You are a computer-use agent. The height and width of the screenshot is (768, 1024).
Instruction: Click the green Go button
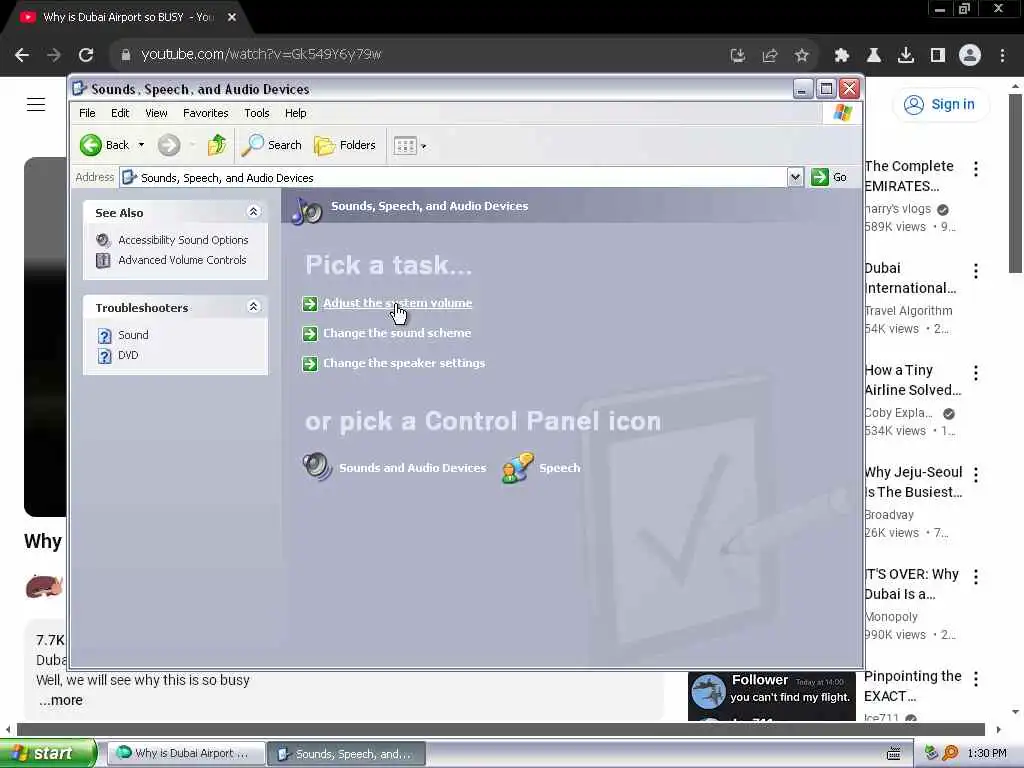coord(829,177)
